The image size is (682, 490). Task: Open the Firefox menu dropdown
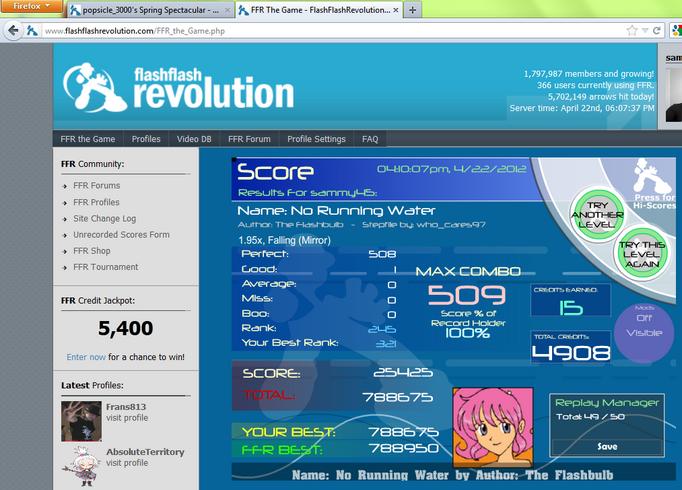point(31,6)
